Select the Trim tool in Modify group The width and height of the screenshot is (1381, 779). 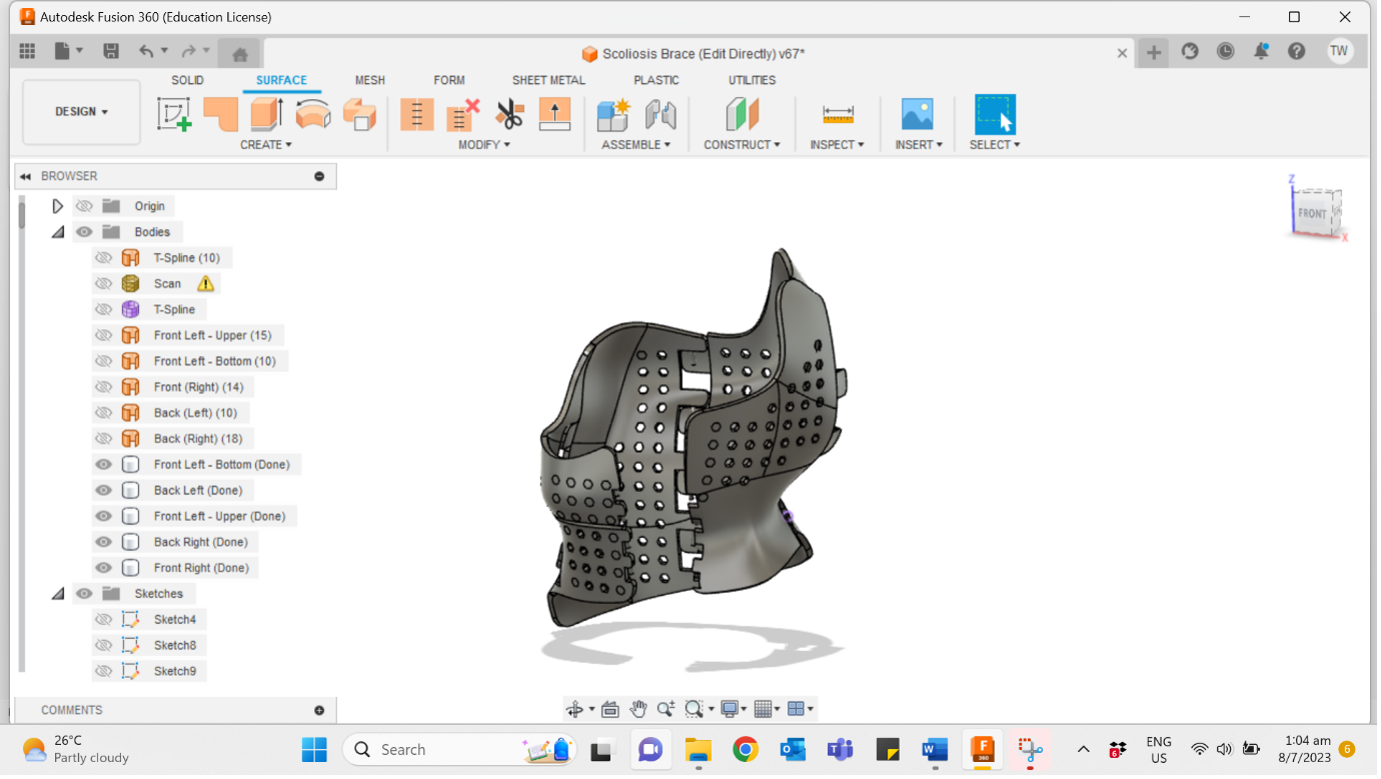coord(462,113)
